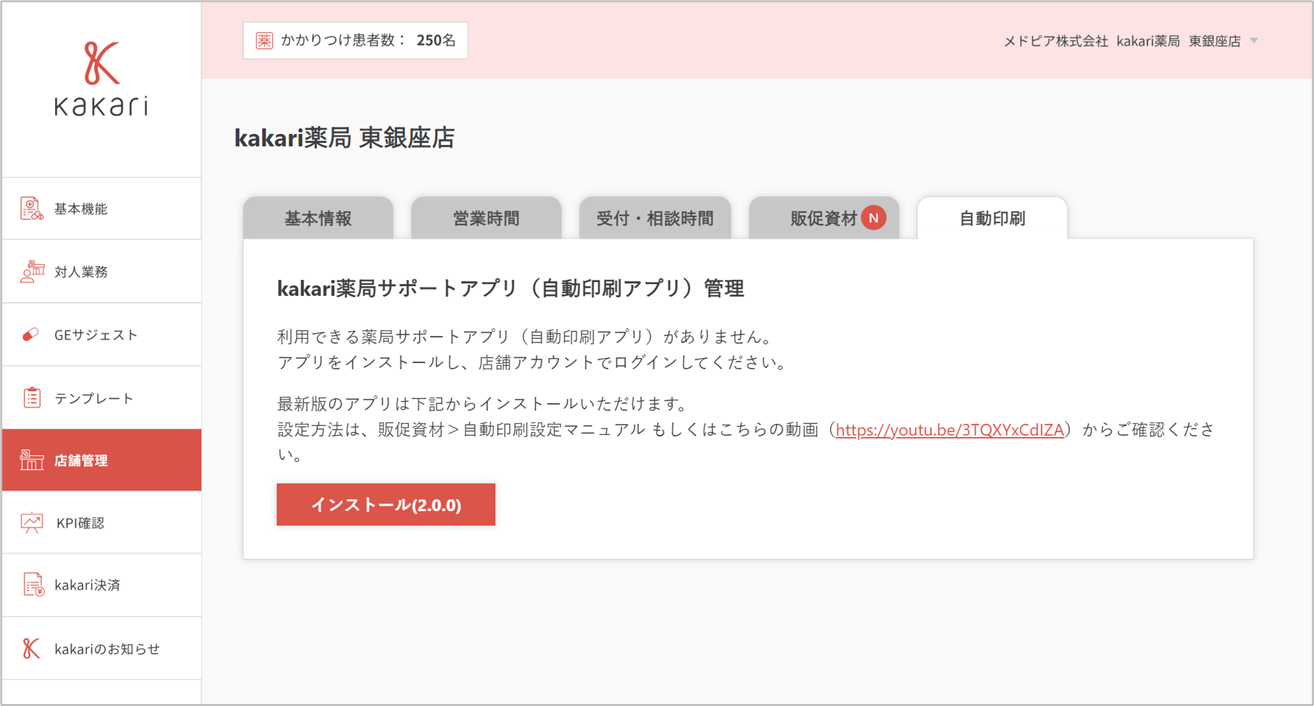Expand the store account dropdown arrow
Screen dimensions: 1314x706
click(x=1254, y=41)
